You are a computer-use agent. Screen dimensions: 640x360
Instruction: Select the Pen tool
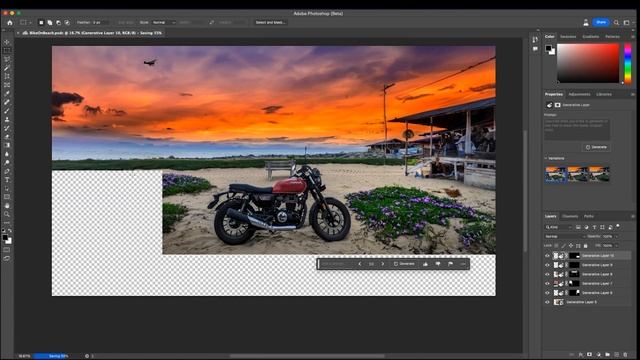(x=7, y=171)
